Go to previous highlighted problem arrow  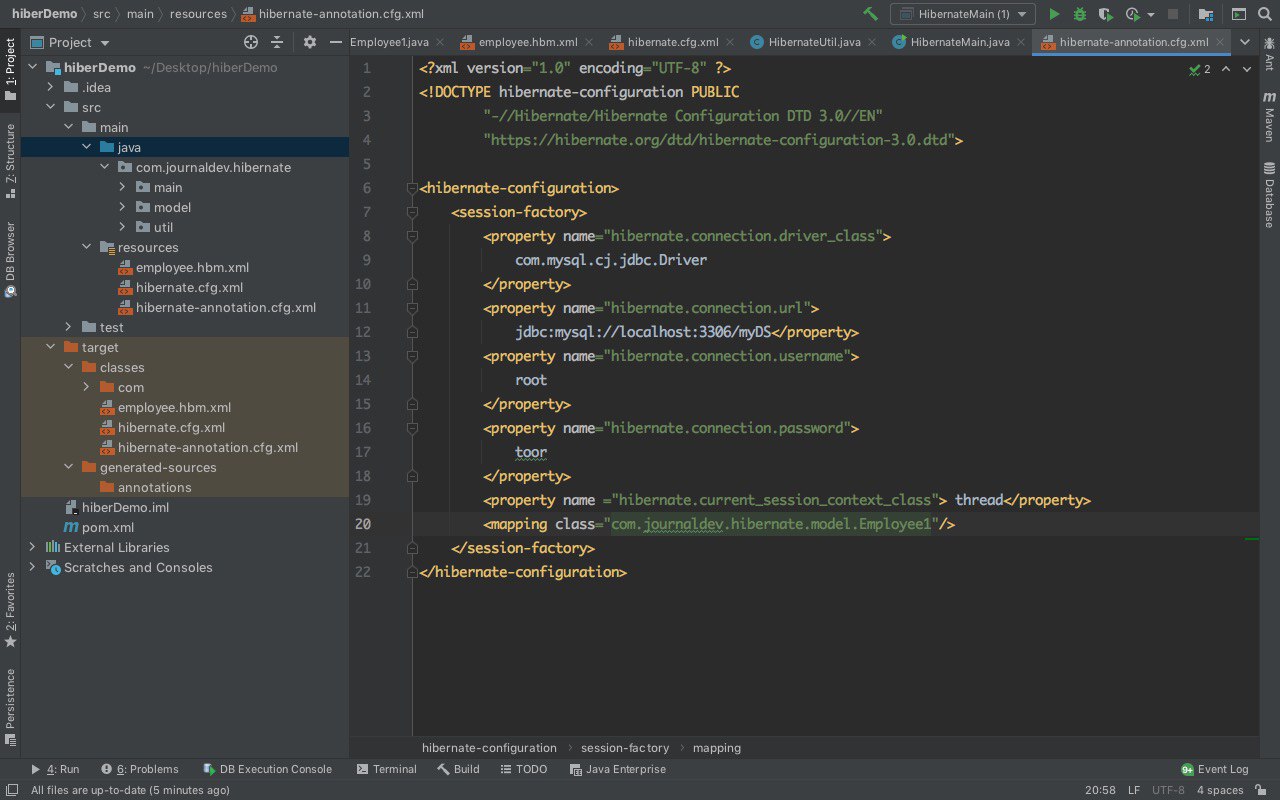pyautogui.click(x=1227, y=69)
